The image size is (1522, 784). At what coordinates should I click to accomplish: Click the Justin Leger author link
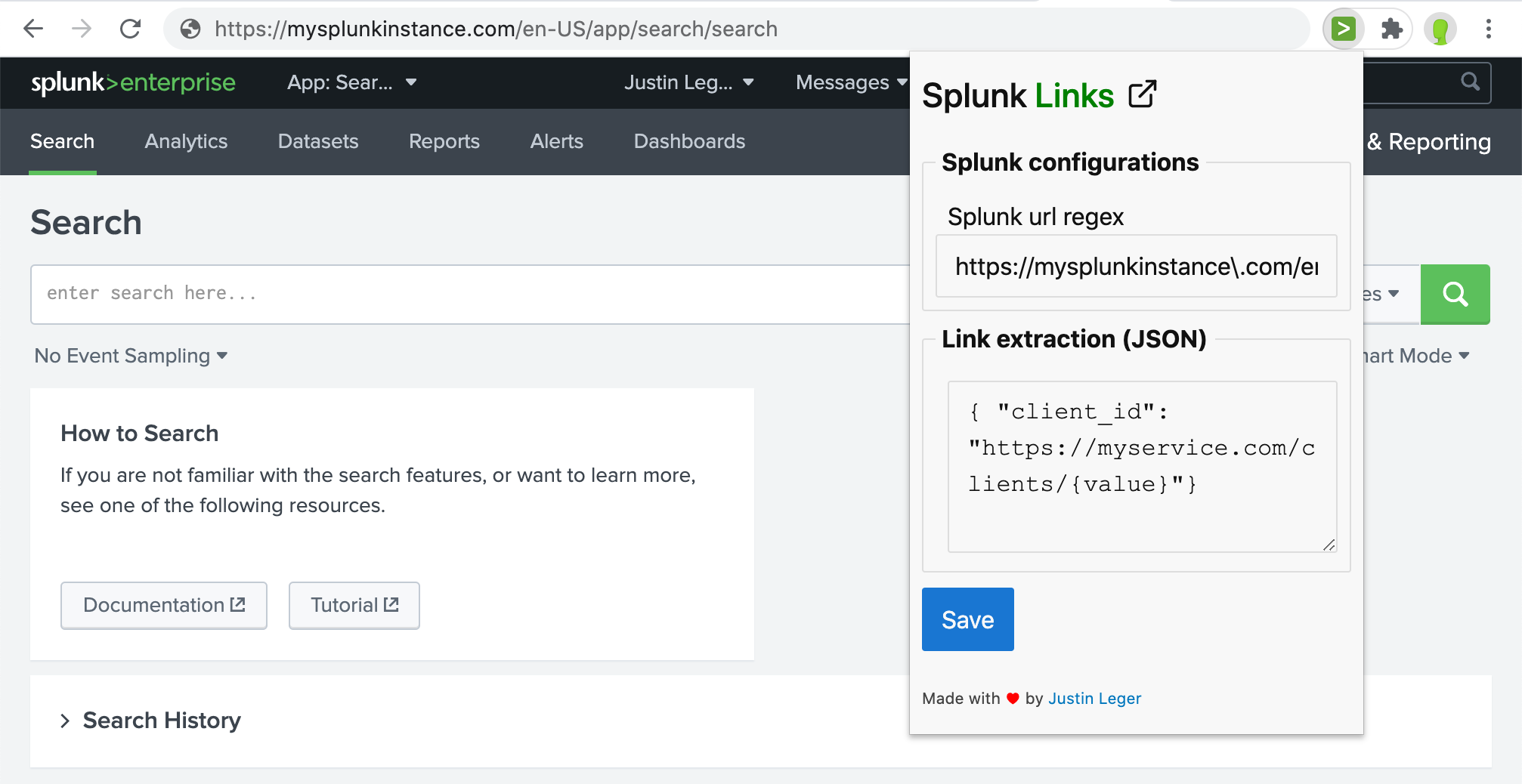[x=1094, y=698]
